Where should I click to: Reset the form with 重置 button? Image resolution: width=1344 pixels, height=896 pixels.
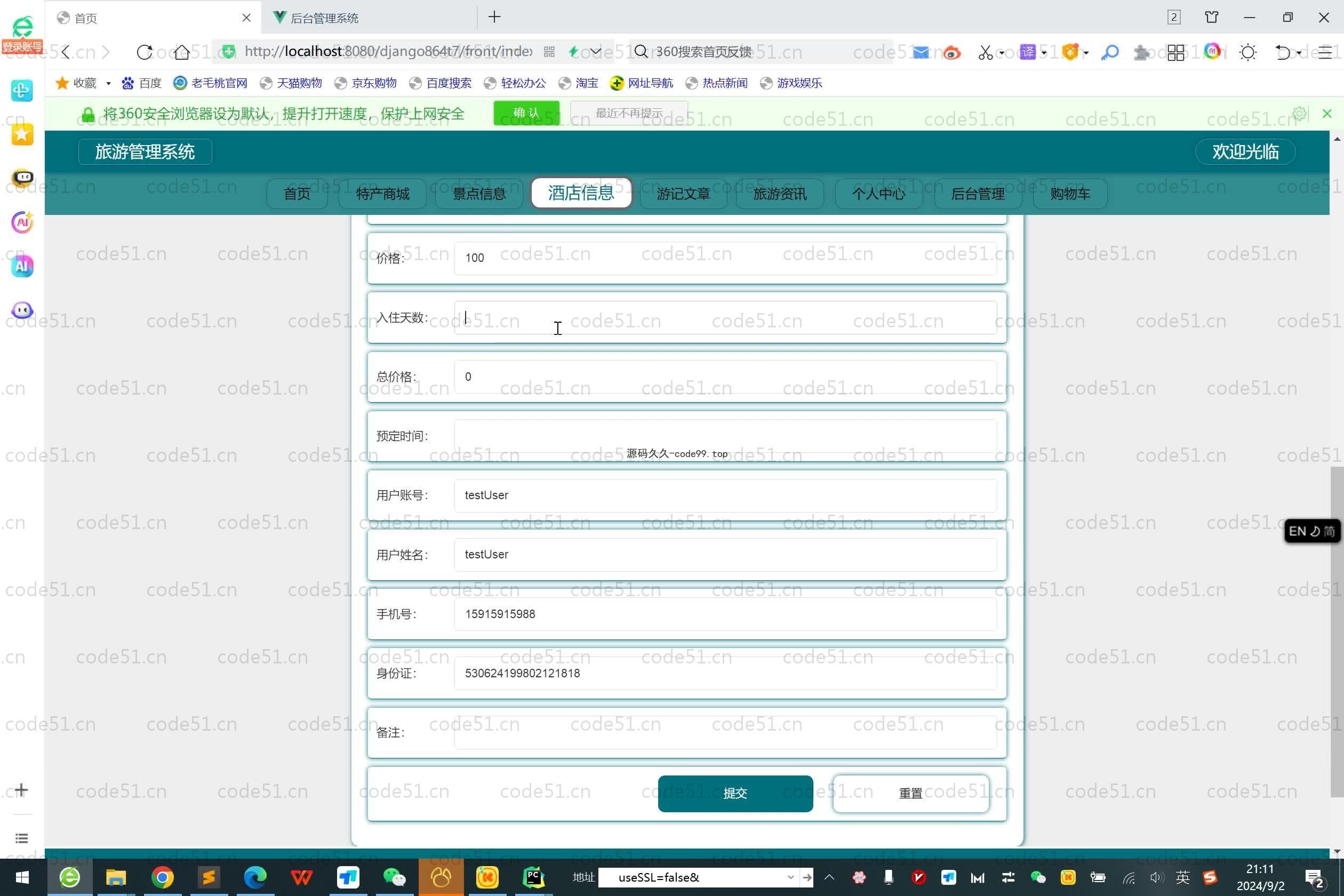click(911, 793)
